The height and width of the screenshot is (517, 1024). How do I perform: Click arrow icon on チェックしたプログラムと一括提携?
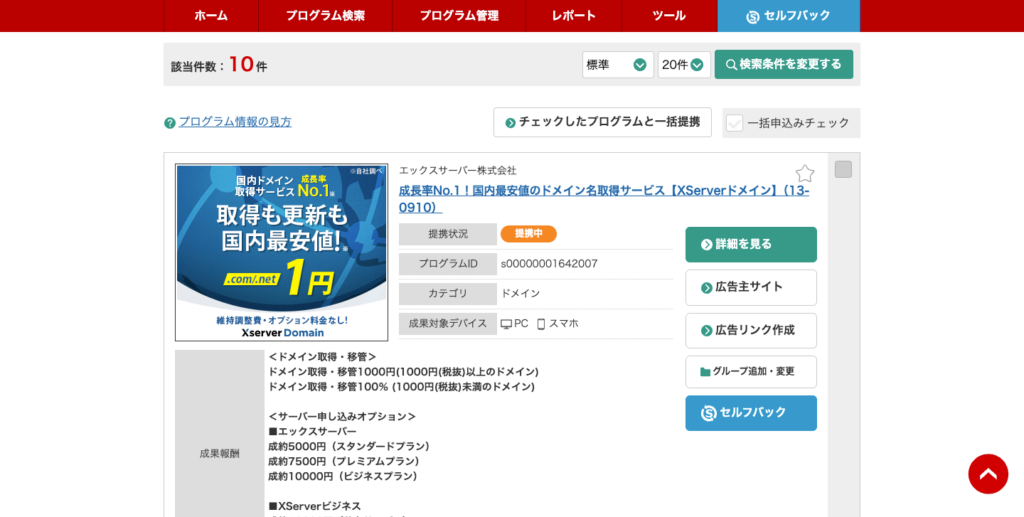511,123
